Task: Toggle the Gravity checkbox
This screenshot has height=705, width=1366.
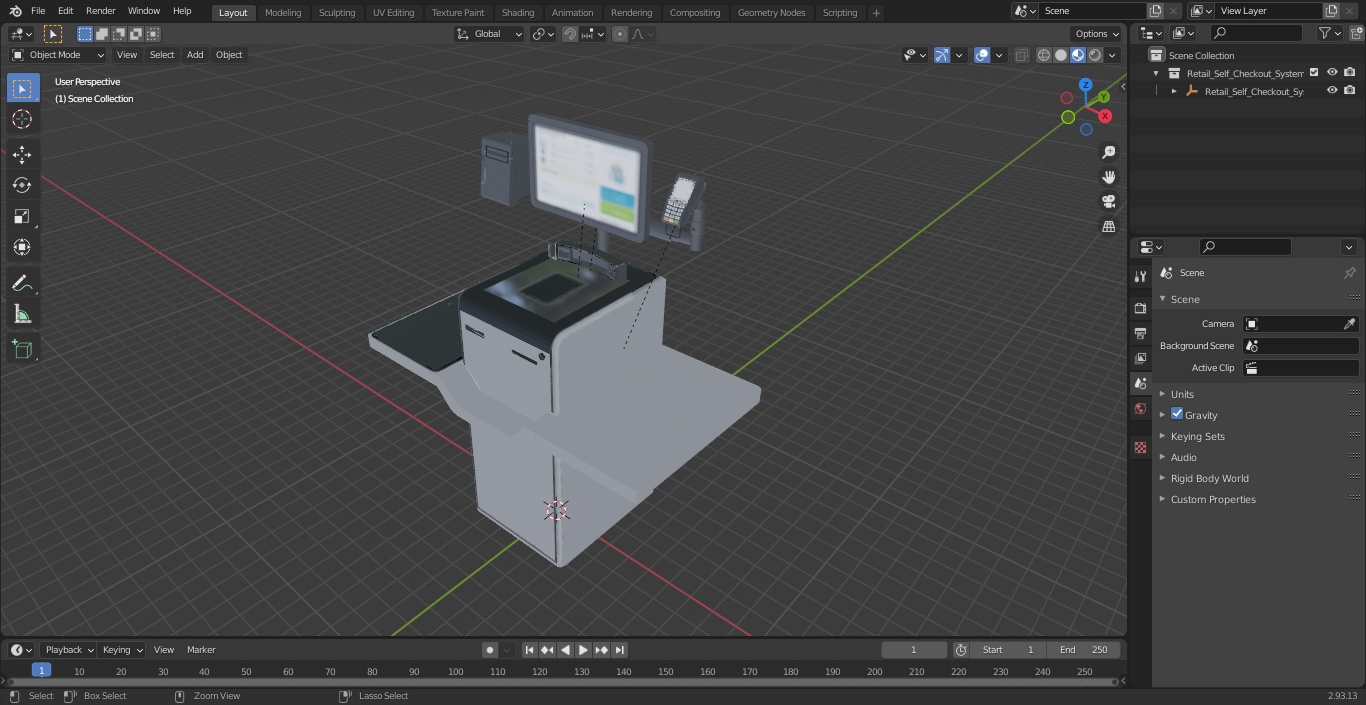Action: 1177,414
